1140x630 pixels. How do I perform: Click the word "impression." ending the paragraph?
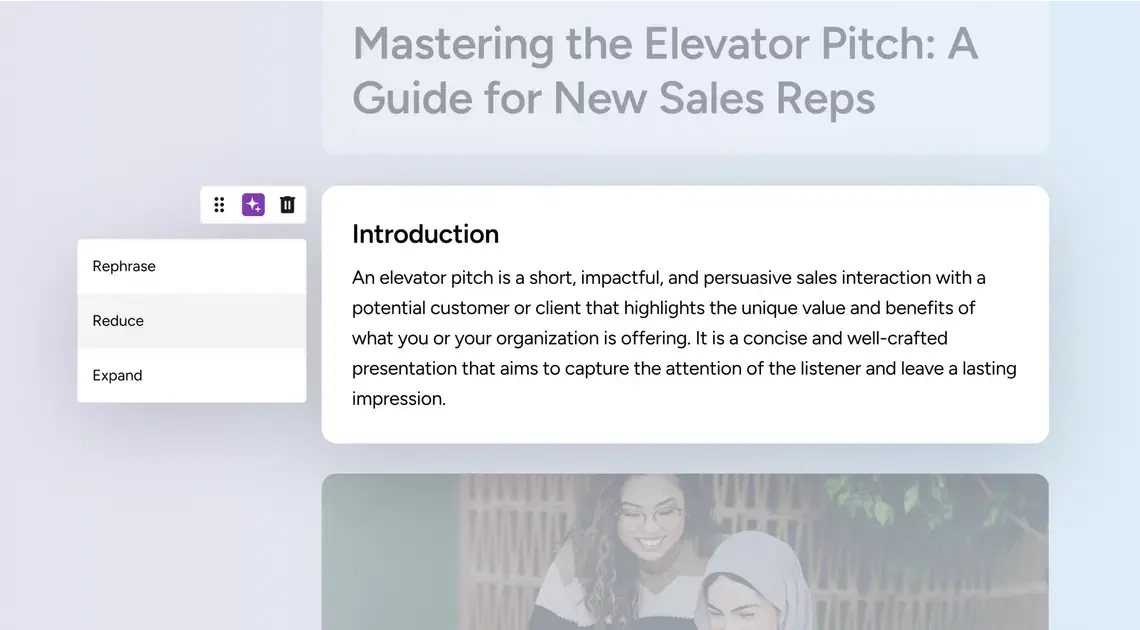pyautogui.click(x=398, y=399)
